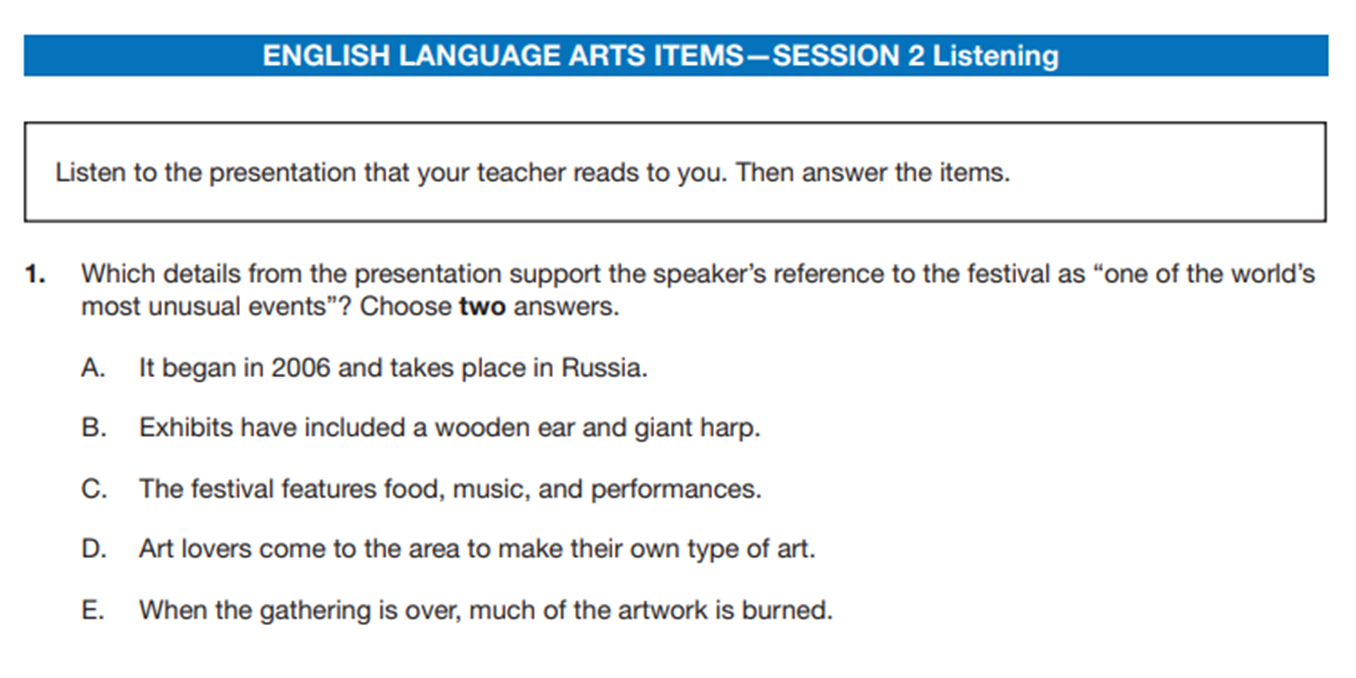The height and width of the screenshot is (678, 1356).
Task: Click the question text about the festival
Action: tap(698, 290)
